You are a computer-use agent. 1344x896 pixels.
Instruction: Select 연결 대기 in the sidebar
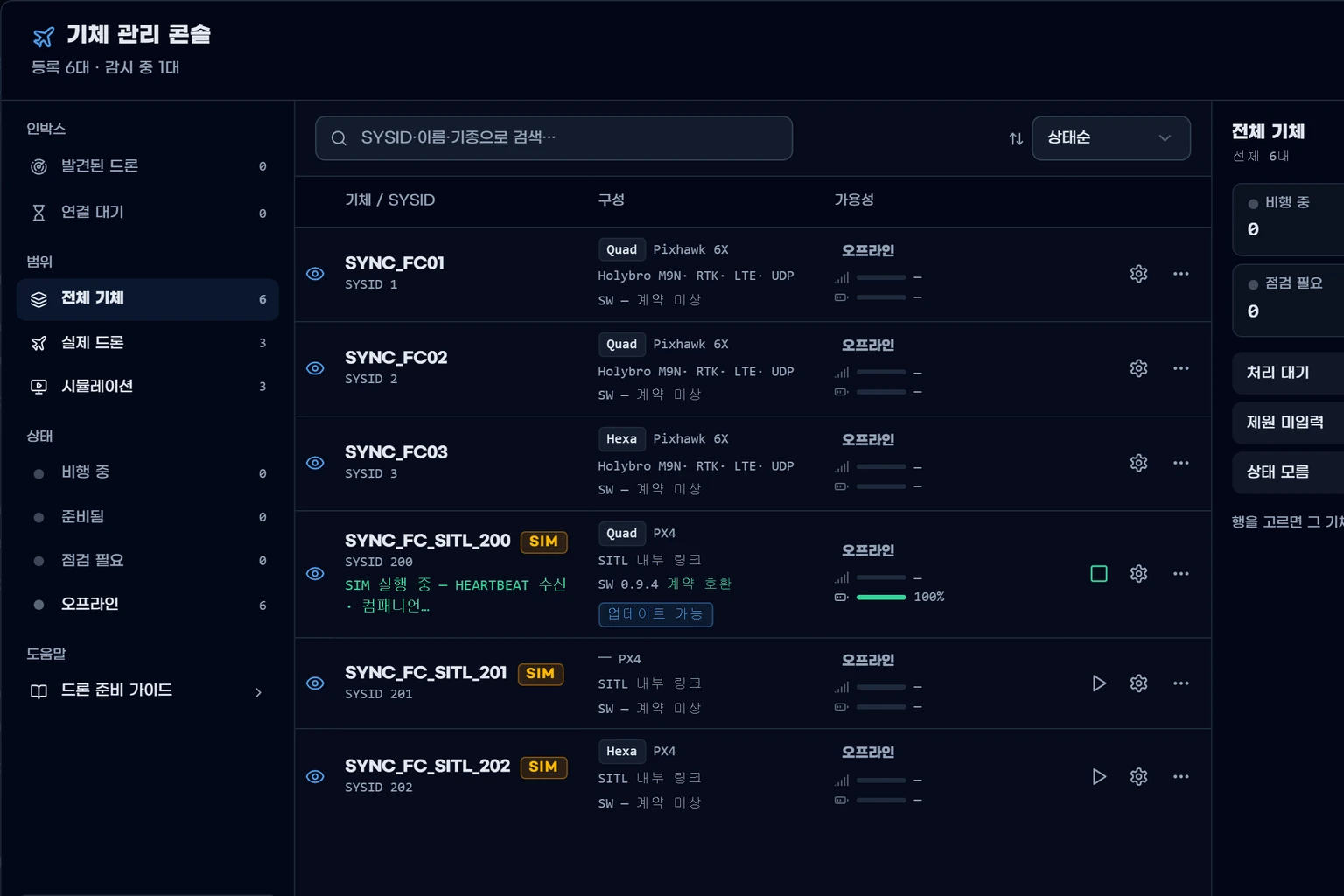pos(147,213)
